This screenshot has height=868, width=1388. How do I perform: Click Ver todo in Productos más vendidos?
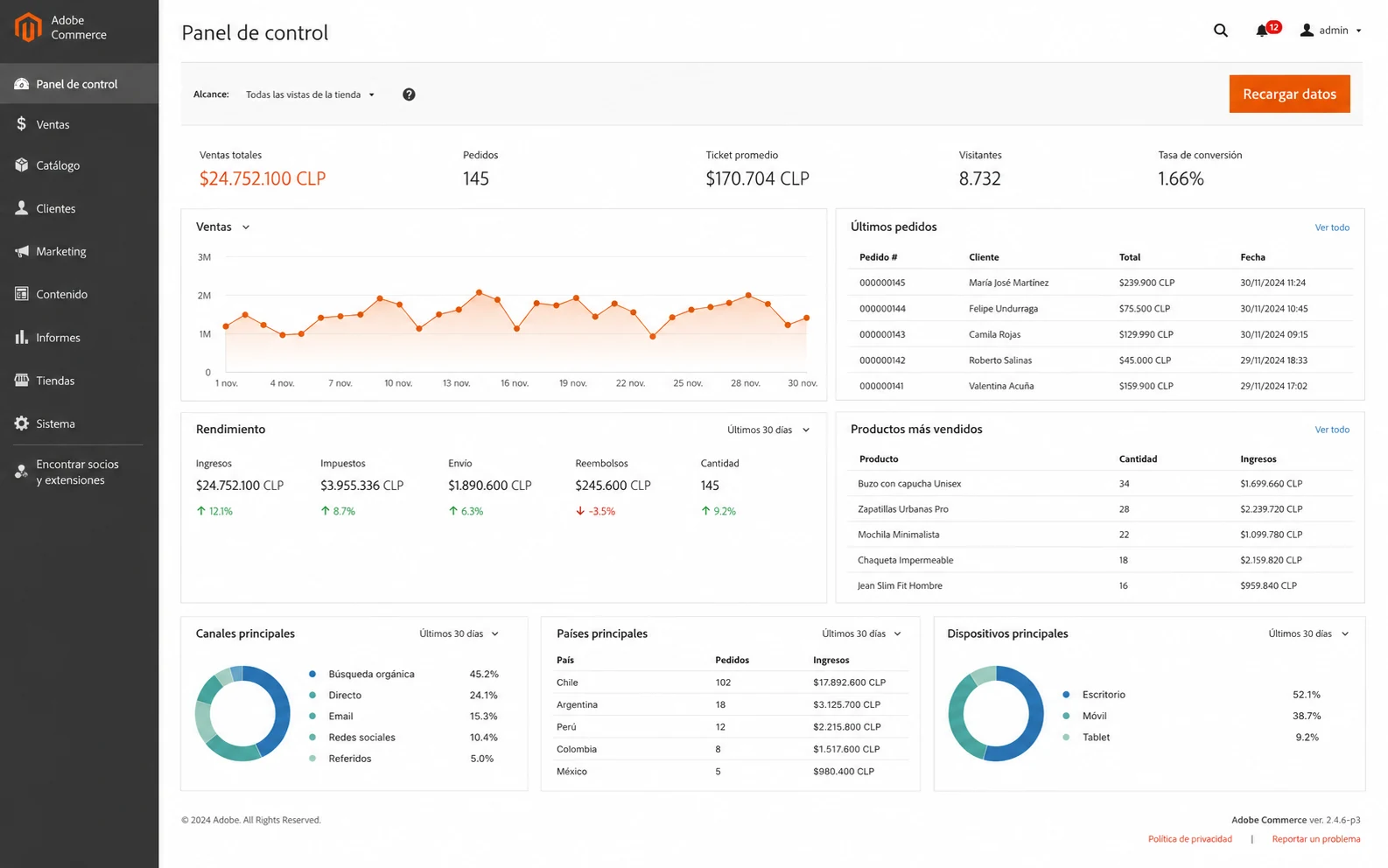point(1332,430)
